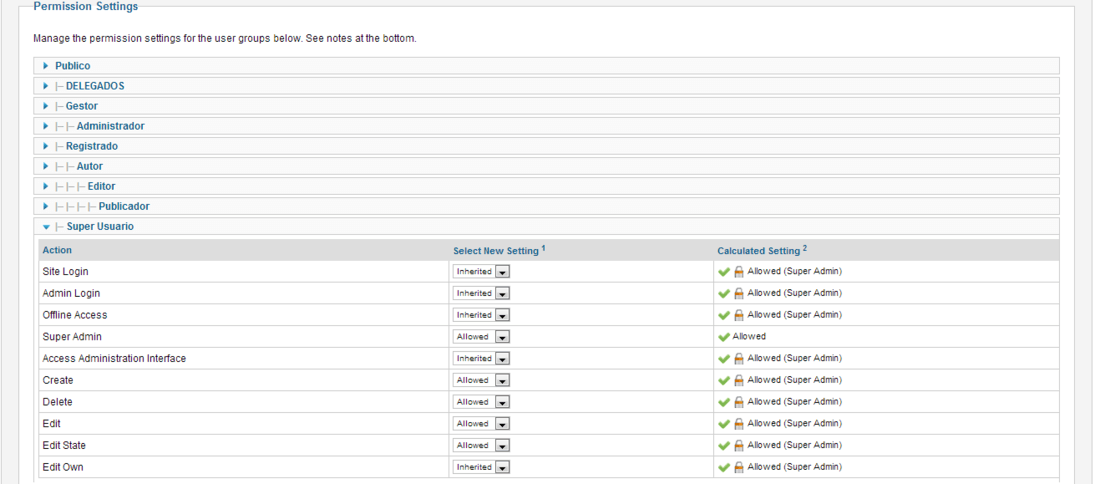1100x484 pixels.
Task: Expand the DELEGADOS group panel
Action: point(546,86)
